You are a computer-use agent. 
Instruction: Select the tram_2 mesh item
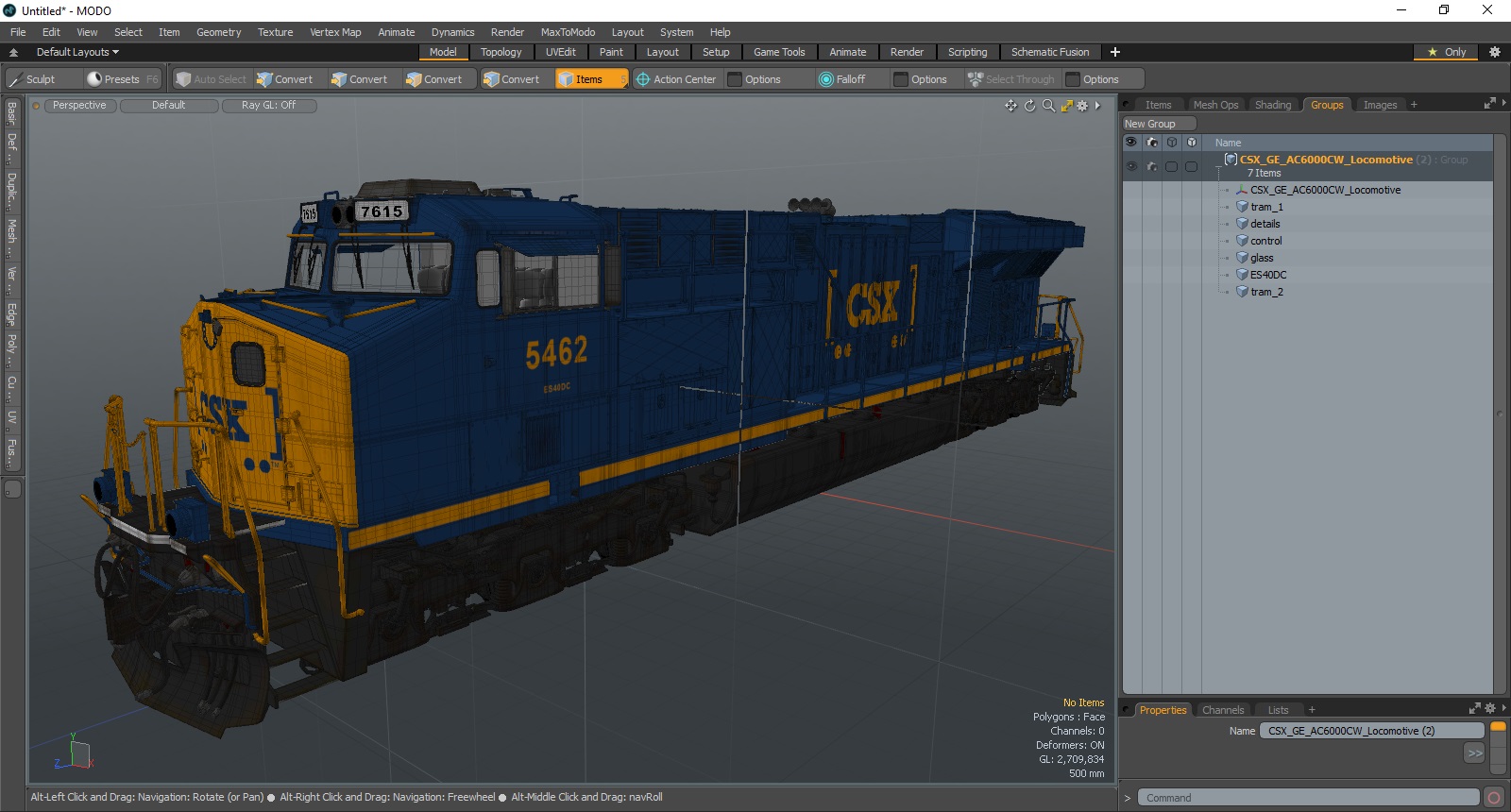[1265, 292]
